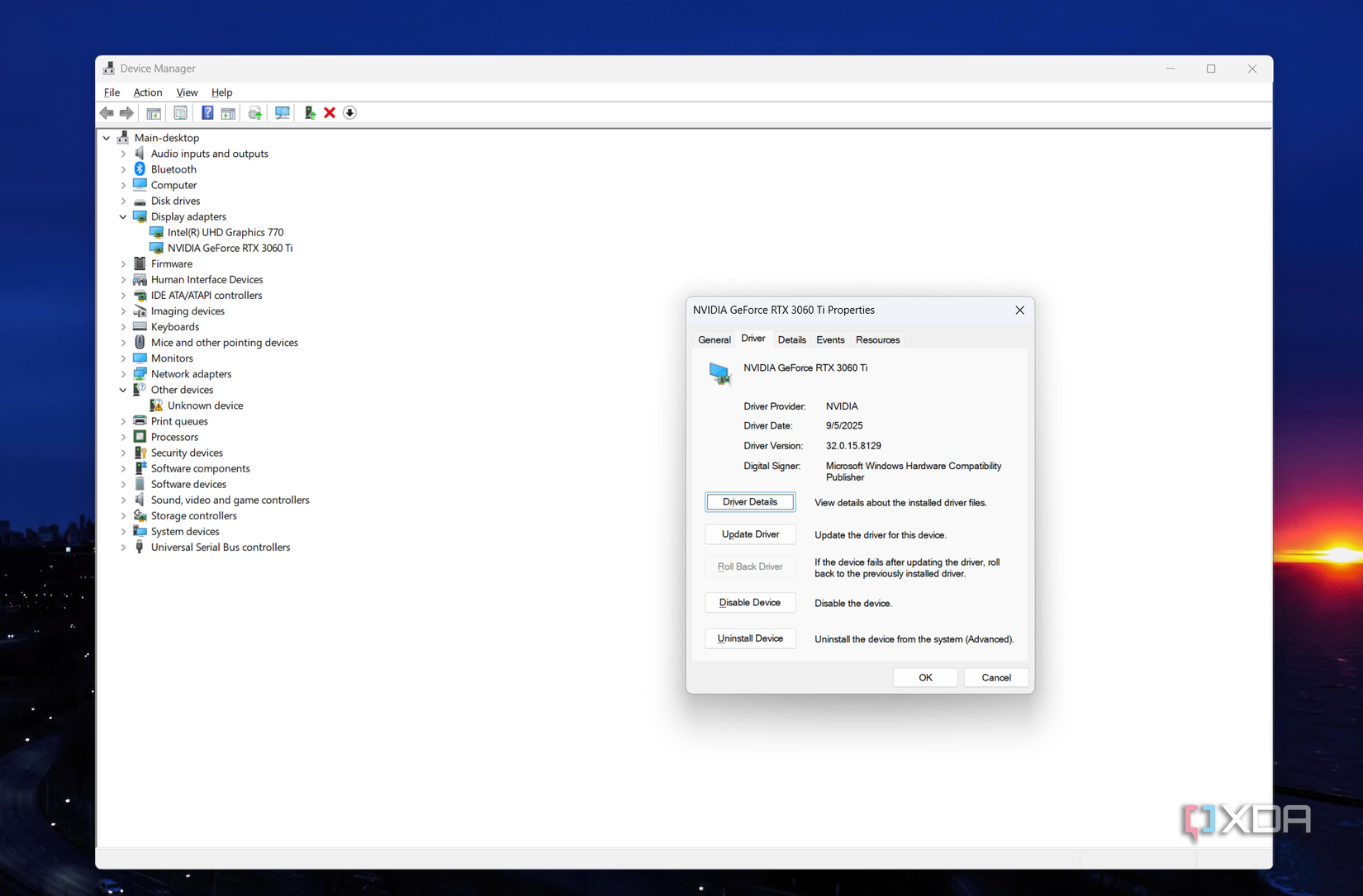Select the Monitors category icon
This screenshot has height=896, width=1363.
[140, 358]
